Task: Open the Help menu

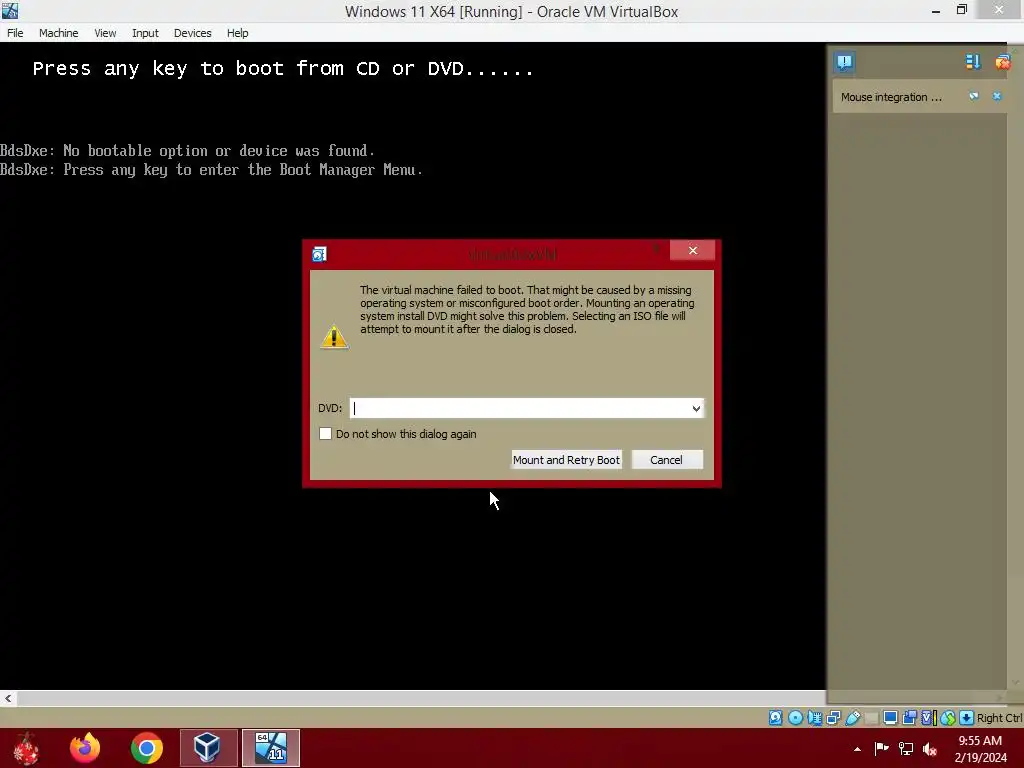Action: coord(237,33)
